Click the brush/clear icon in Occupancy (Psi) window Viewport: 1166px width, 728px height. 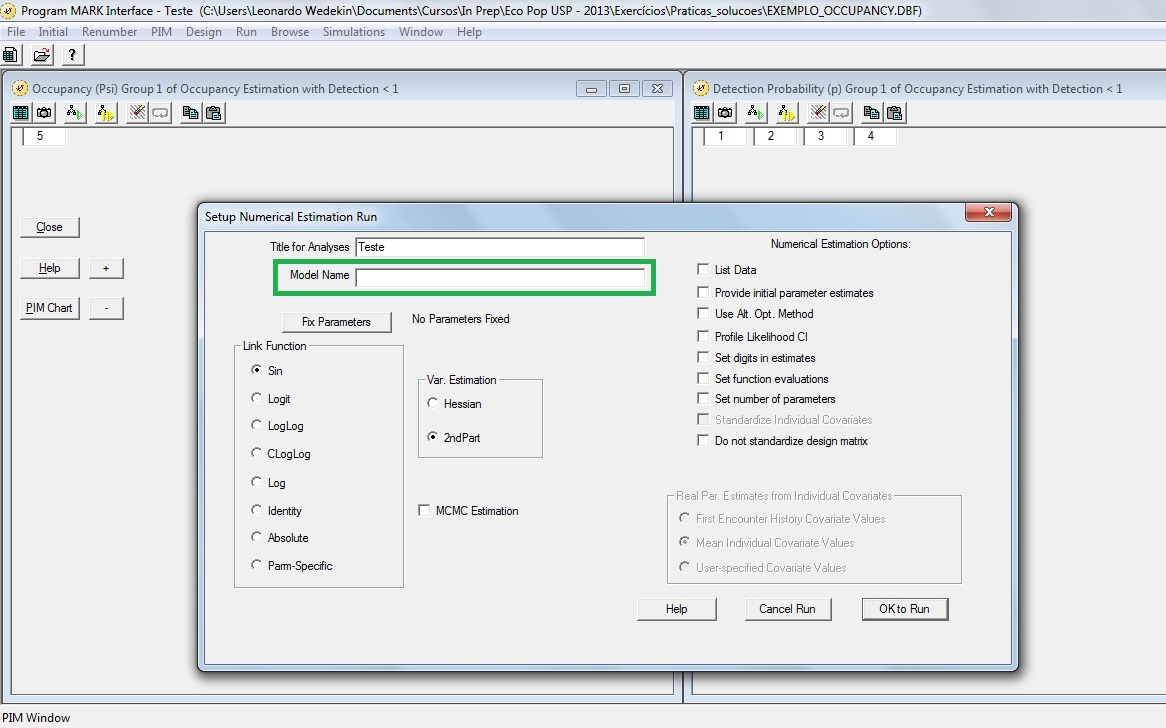click(137, 113)
